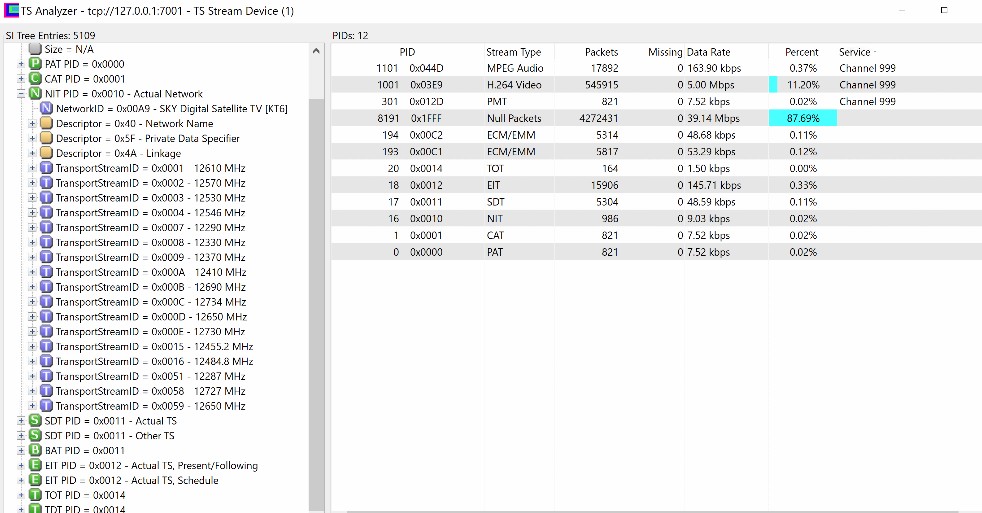Click the T icon for TransportStreamID 0x0001

(46, 168)
